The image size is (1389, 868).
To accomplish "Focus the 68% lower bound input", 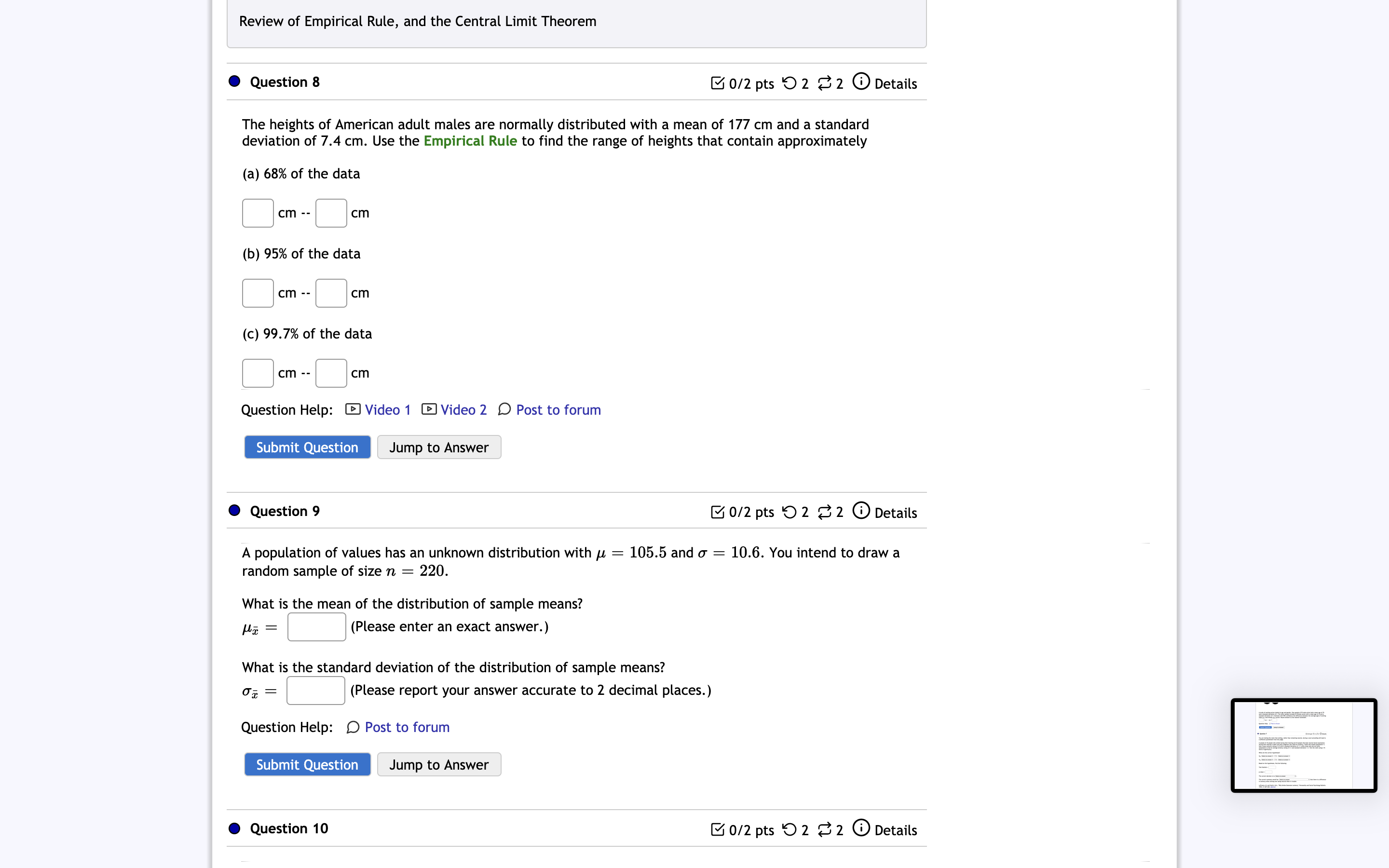I will (258, 213).
